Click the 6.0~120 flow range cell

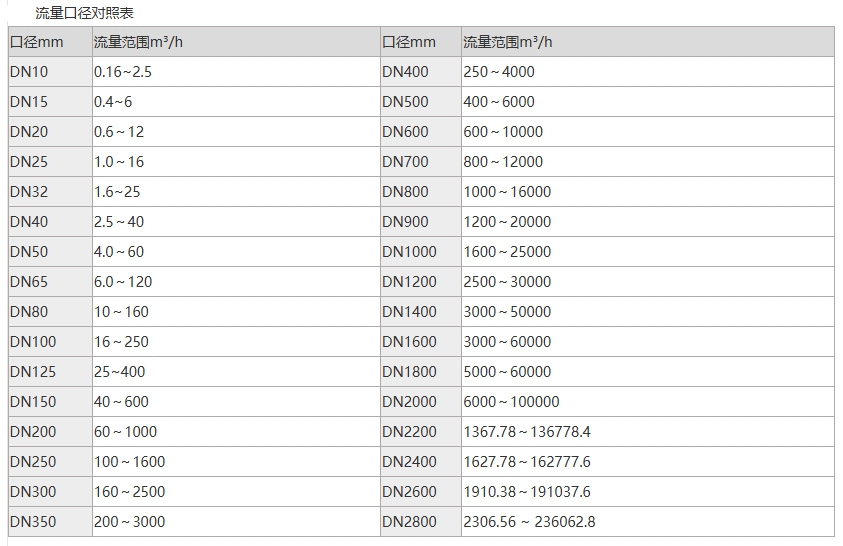123,282
